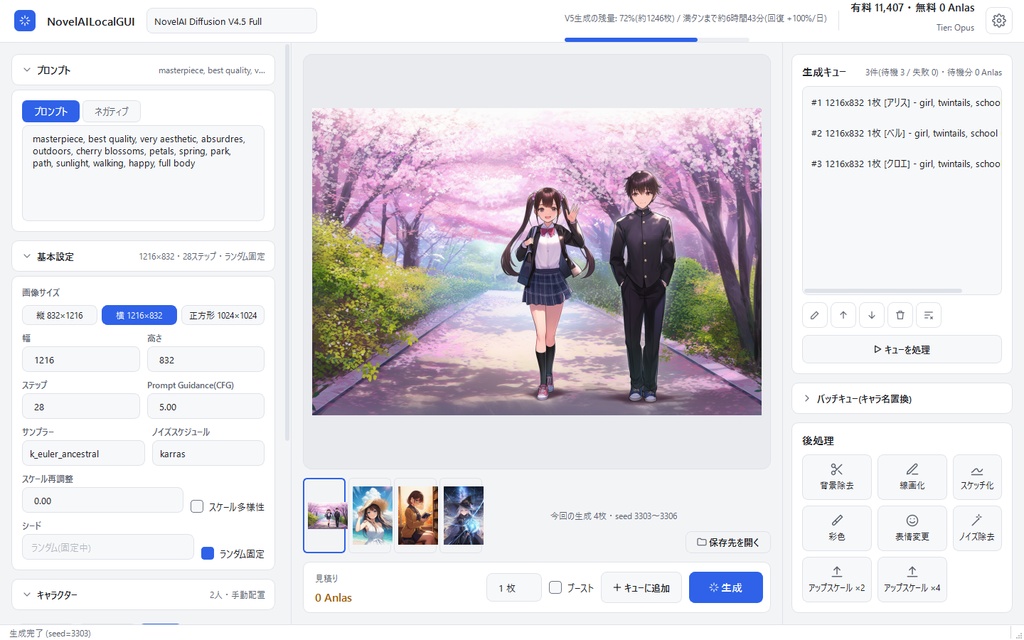Collapse the キャラクター section
This screenshot has height=640, width=1024.
143,595
